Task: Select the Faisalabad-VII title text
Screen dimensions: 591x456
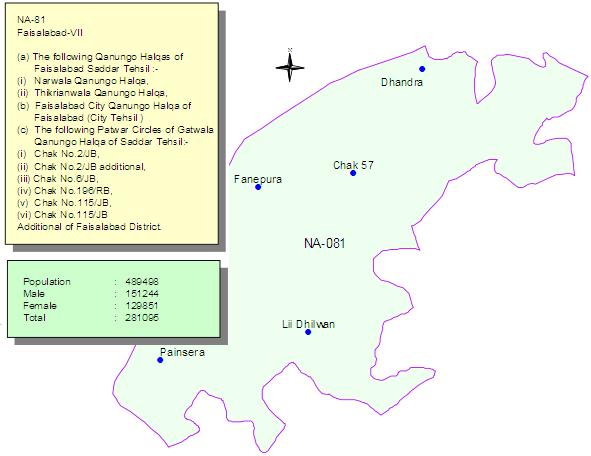Action: tap(50, 33)
